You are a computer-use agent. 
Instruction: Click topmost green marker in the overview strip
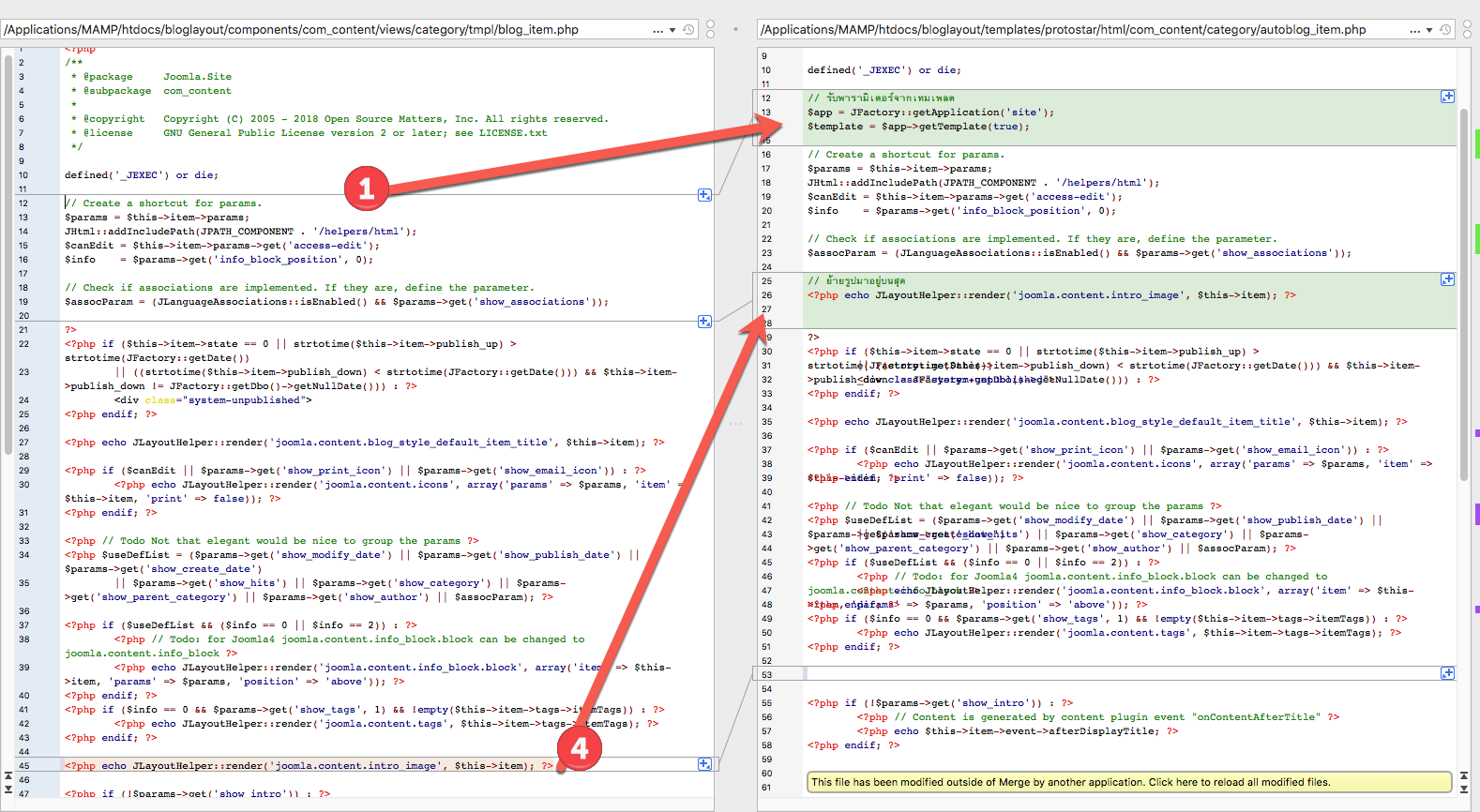tap(1477, 143)
